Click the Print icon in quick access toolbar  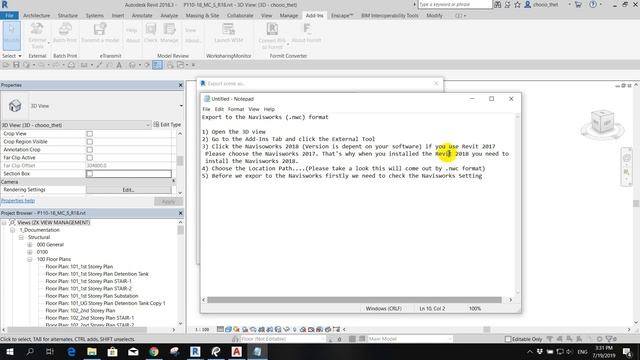71,65
